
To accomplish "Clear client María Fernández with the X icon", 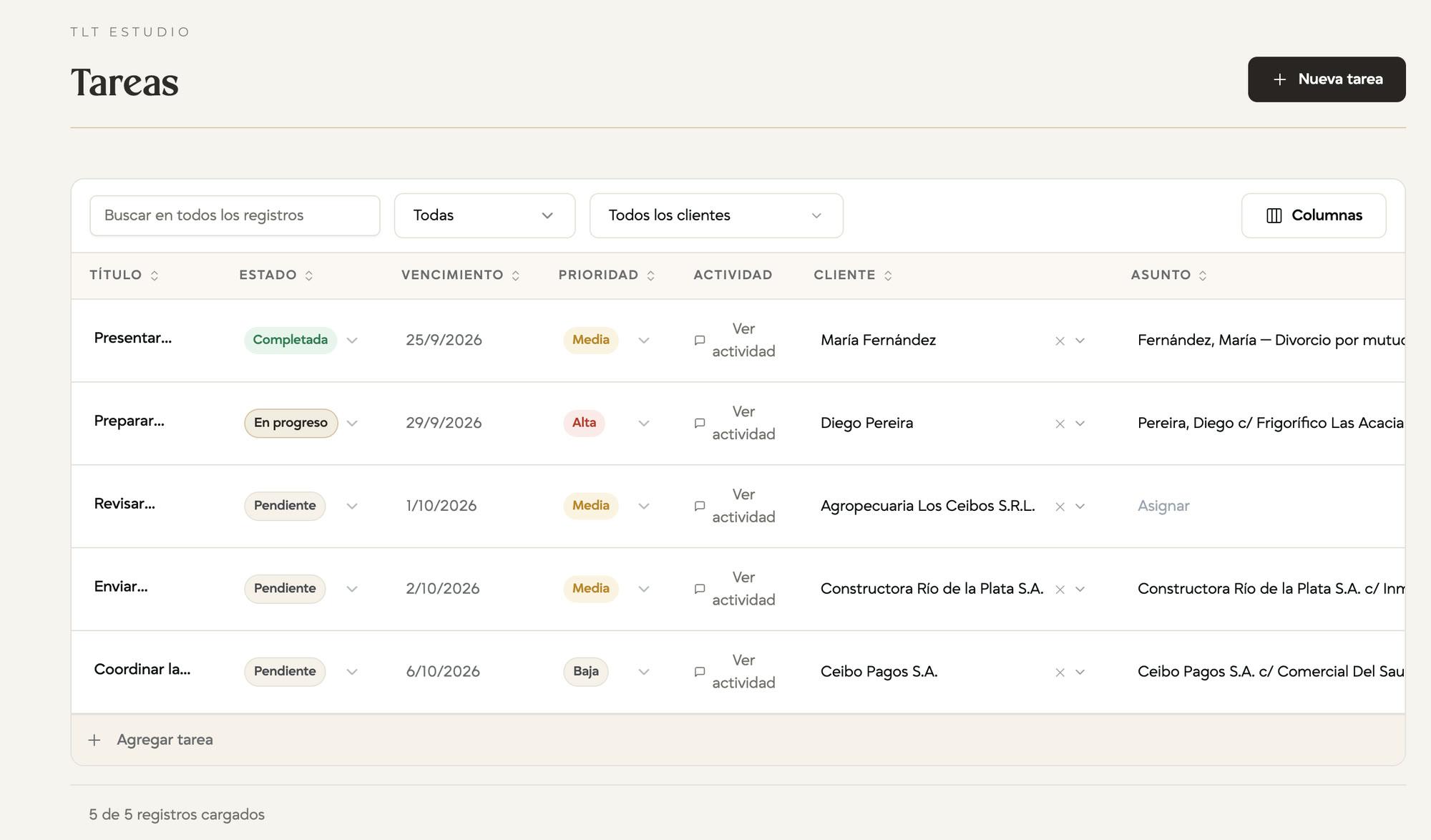I will pyautogui.click(x=1060, y=341).
